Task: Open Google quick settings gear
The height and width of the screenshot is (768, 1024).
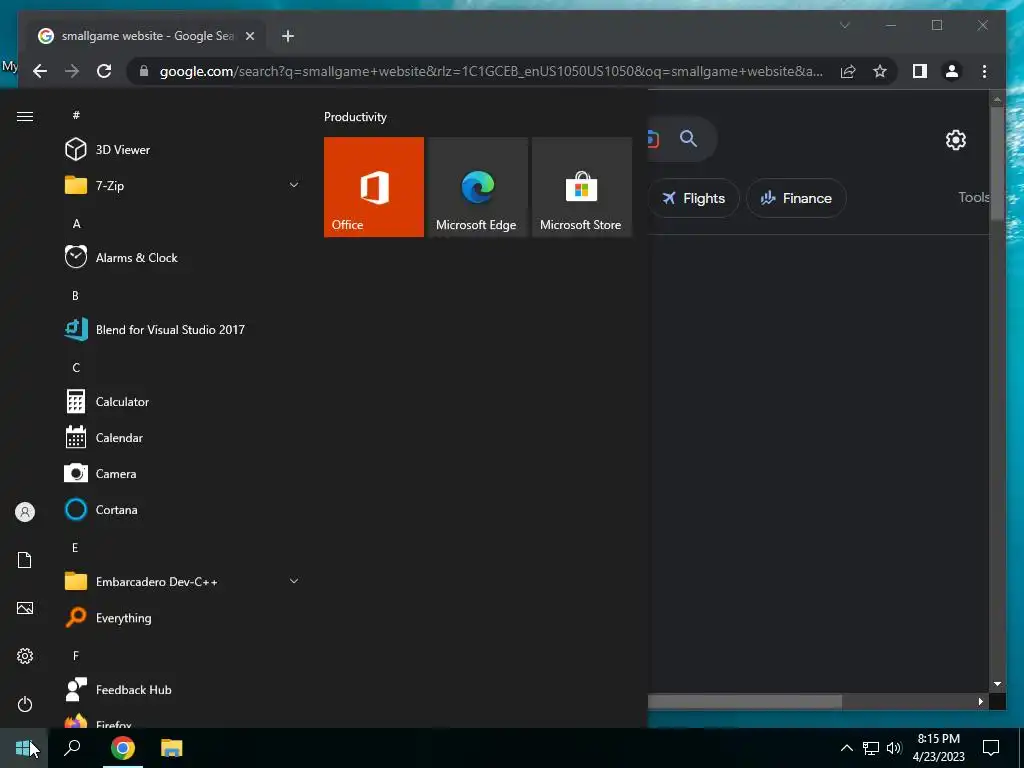Action: 955,140
